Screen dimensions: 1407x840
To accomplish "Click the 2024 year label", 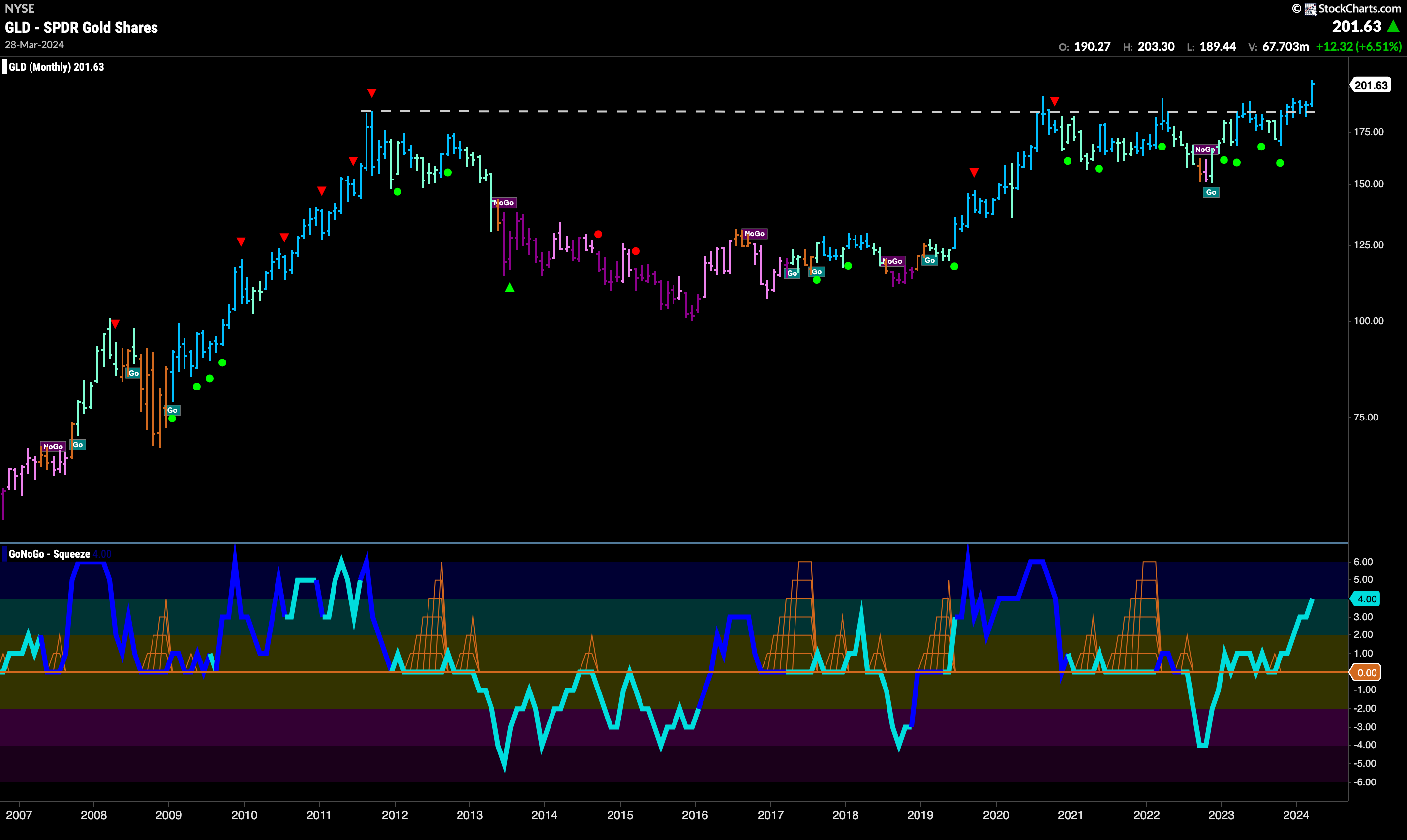I will tap(1295, 815).
